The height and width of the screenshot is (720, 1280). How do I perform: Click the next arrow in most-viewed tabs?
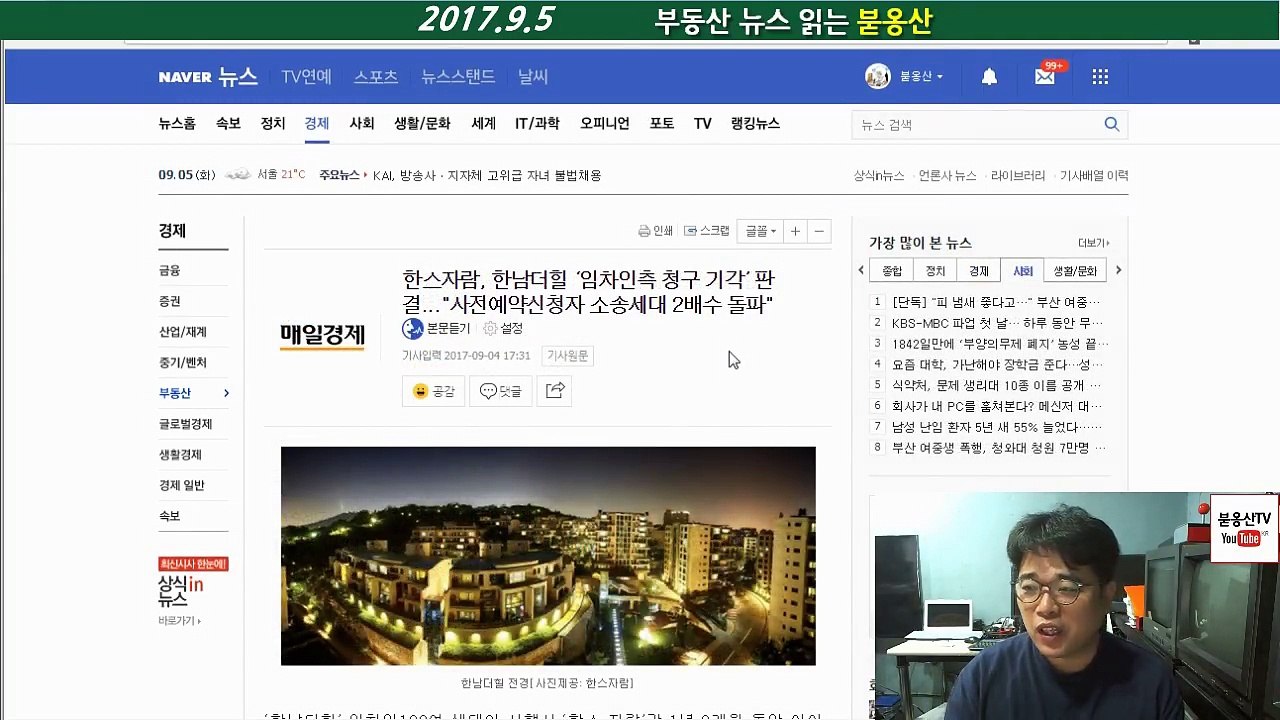1118,270
